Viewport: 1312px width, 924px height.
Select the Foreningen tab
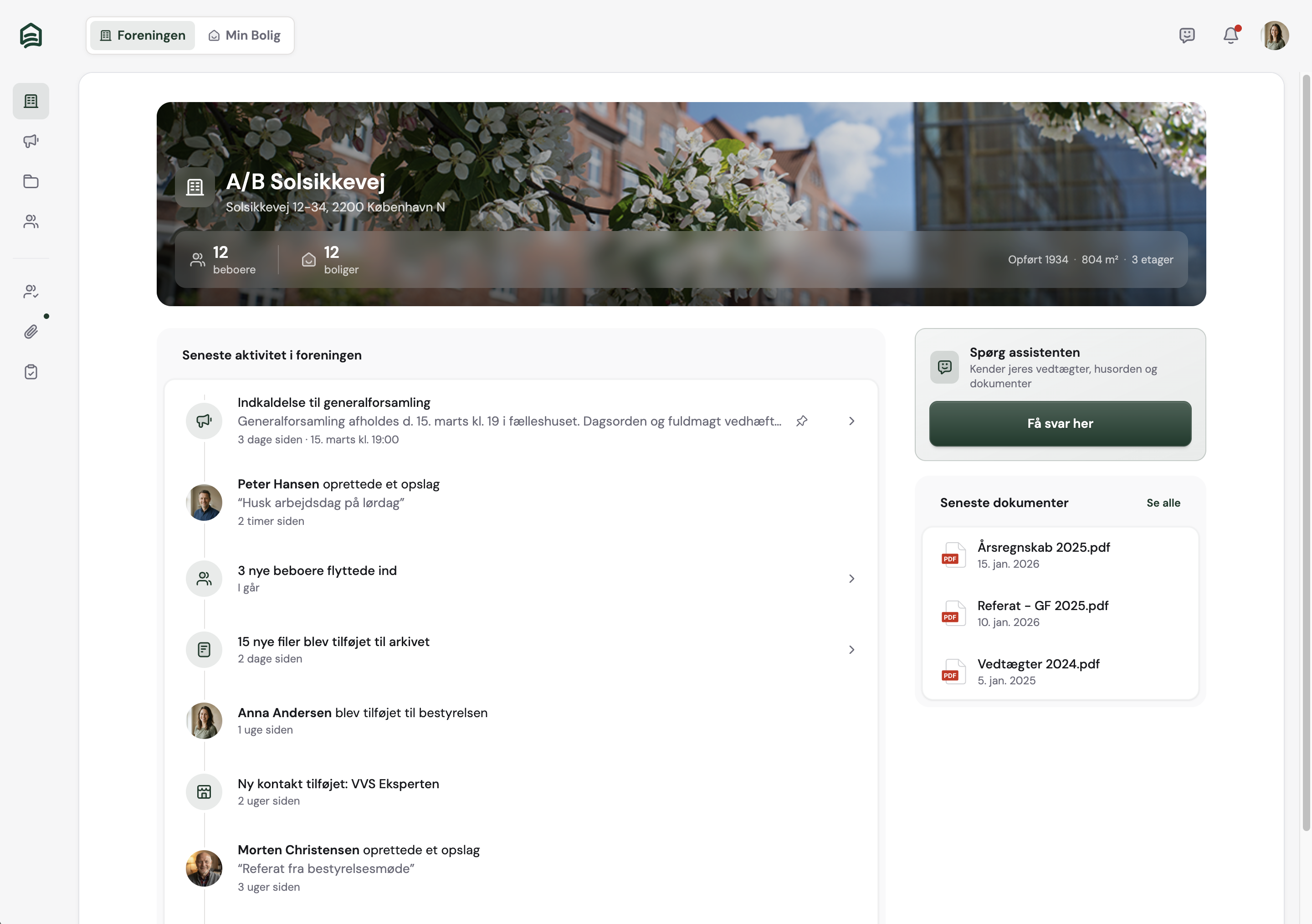click(143, 36)
